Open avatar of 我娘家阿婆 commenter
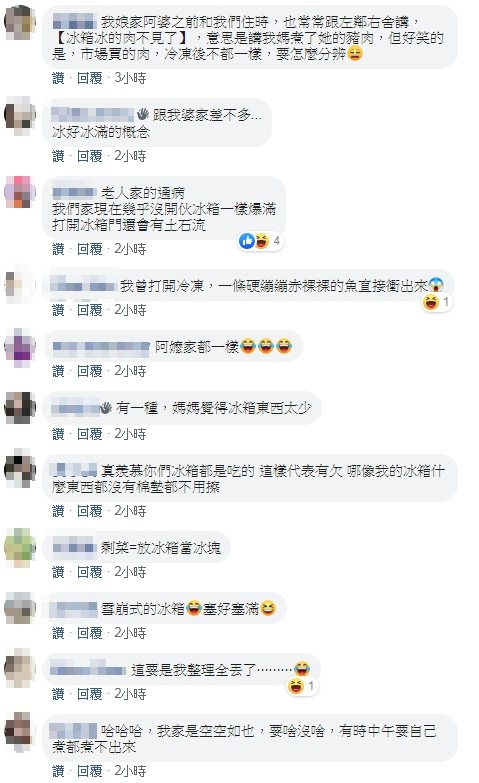The image size is (479, 783). pos(20,21)
